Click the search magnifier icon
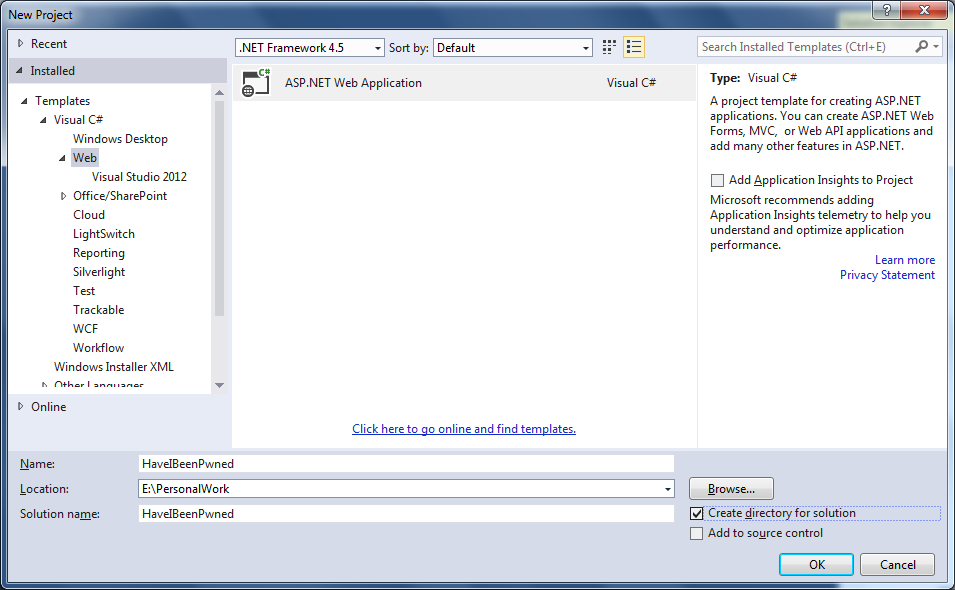Viewport: 955px width, 590px height. pos(922,46)
